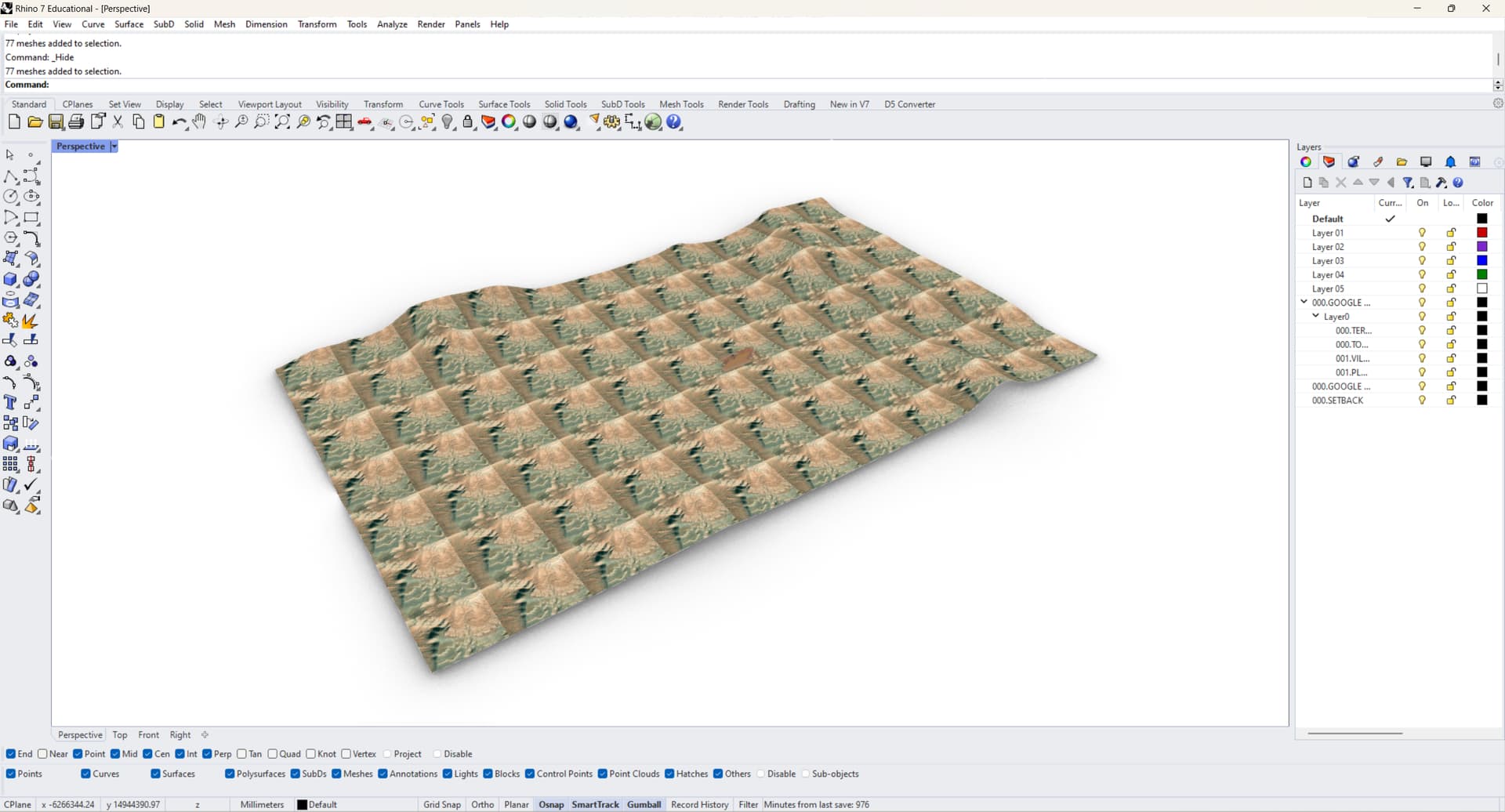The width and height of the screenshot is (1505, 812).
Task: Click the red car Named Views icon
Action: point(365,121)
